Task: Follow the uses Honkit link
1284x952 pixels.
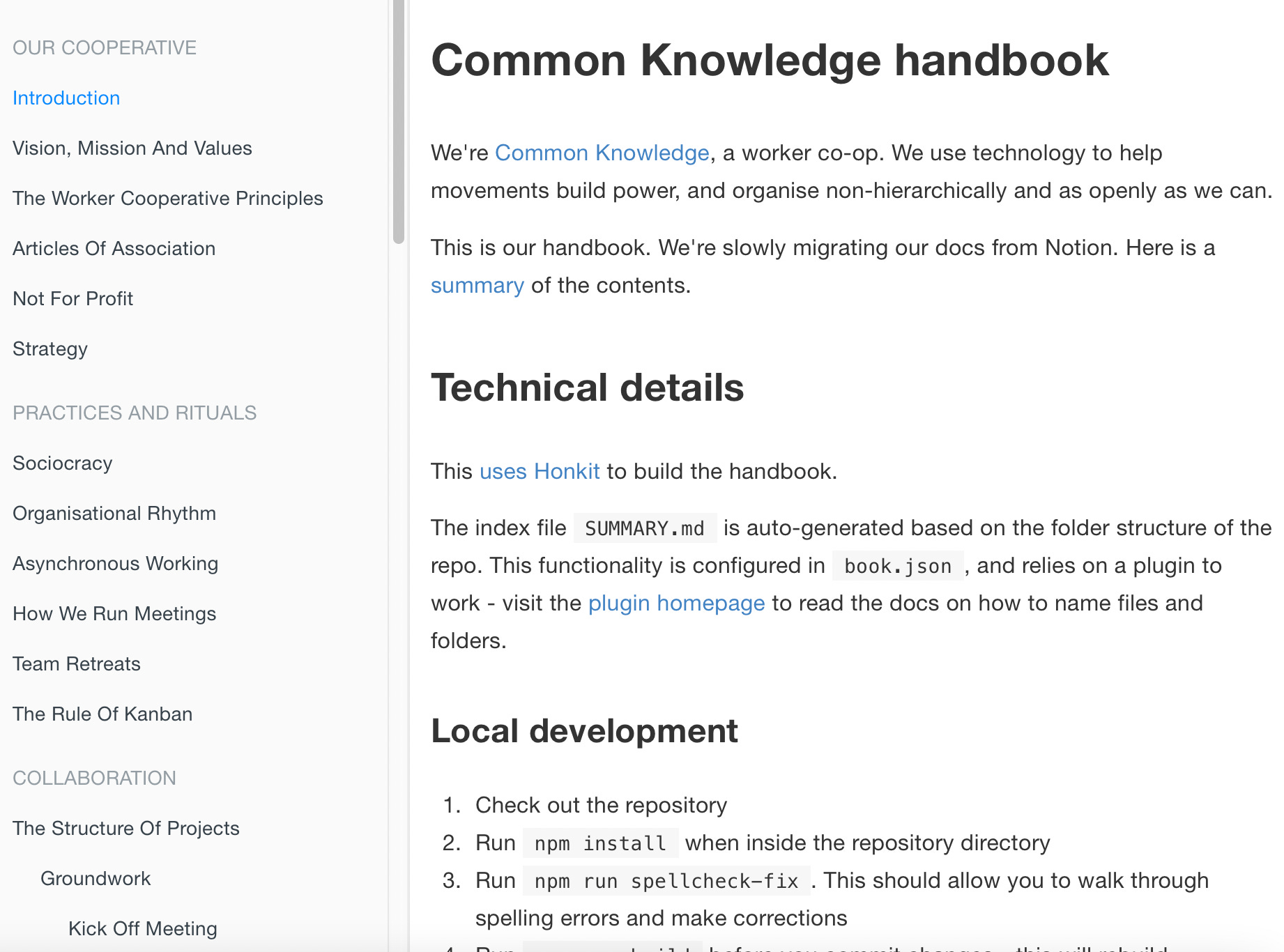Action: pyautogui.click(x=540, y=471)
